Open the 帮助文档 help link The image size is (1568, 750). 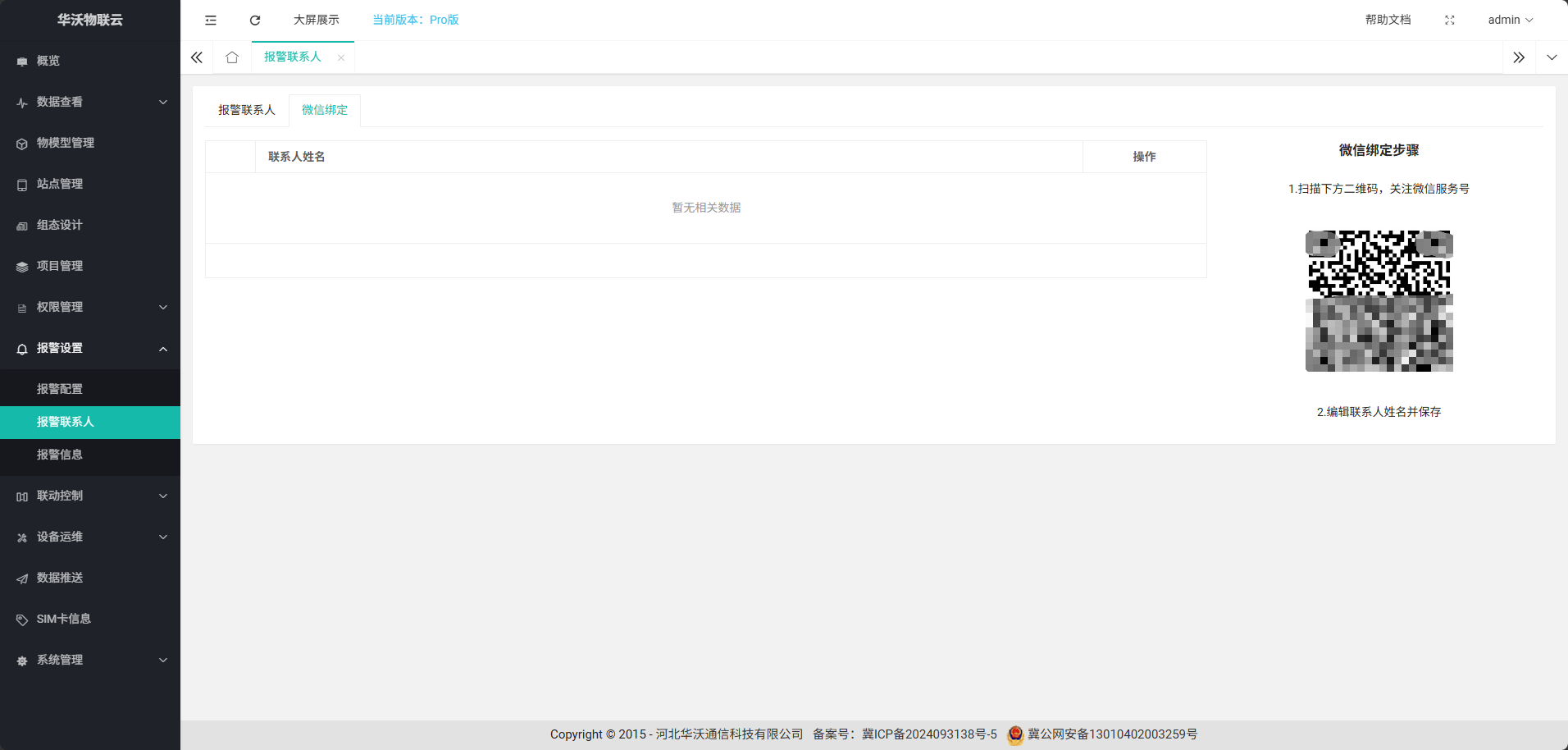pos(1388,20)
